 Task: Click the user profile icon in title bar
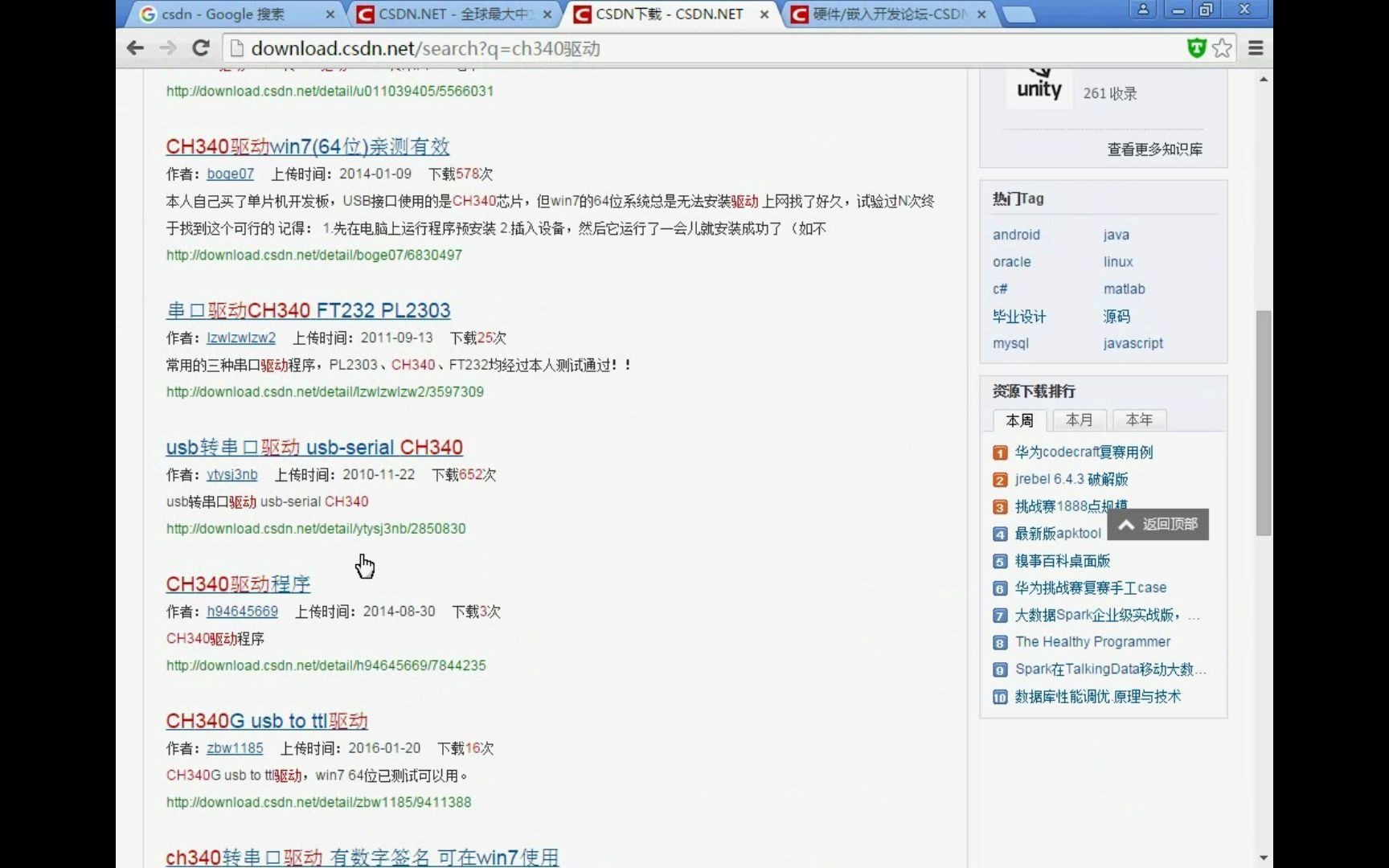[x=1142, y=10]
